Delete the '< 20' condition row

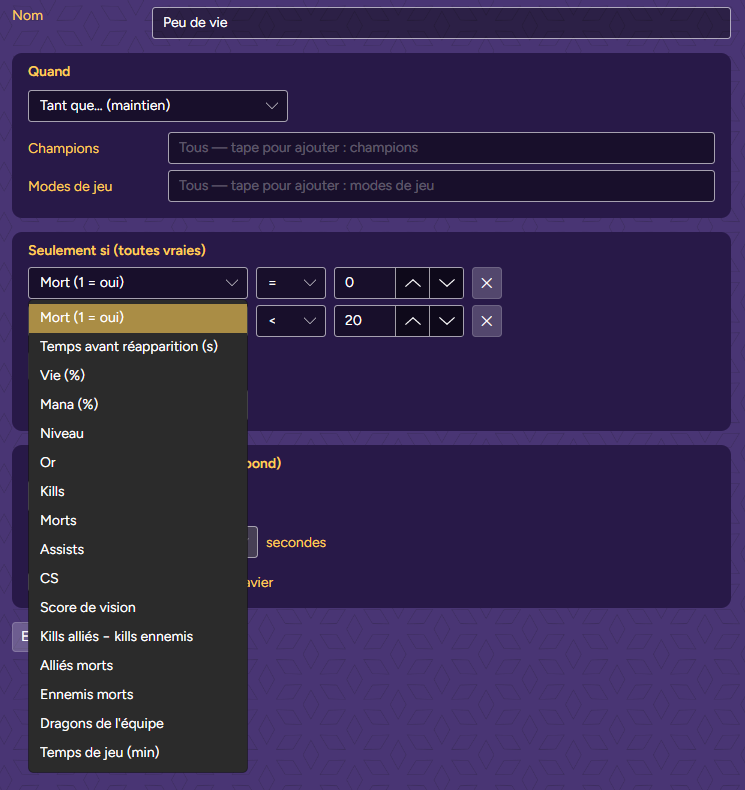(x=487, y=321)
